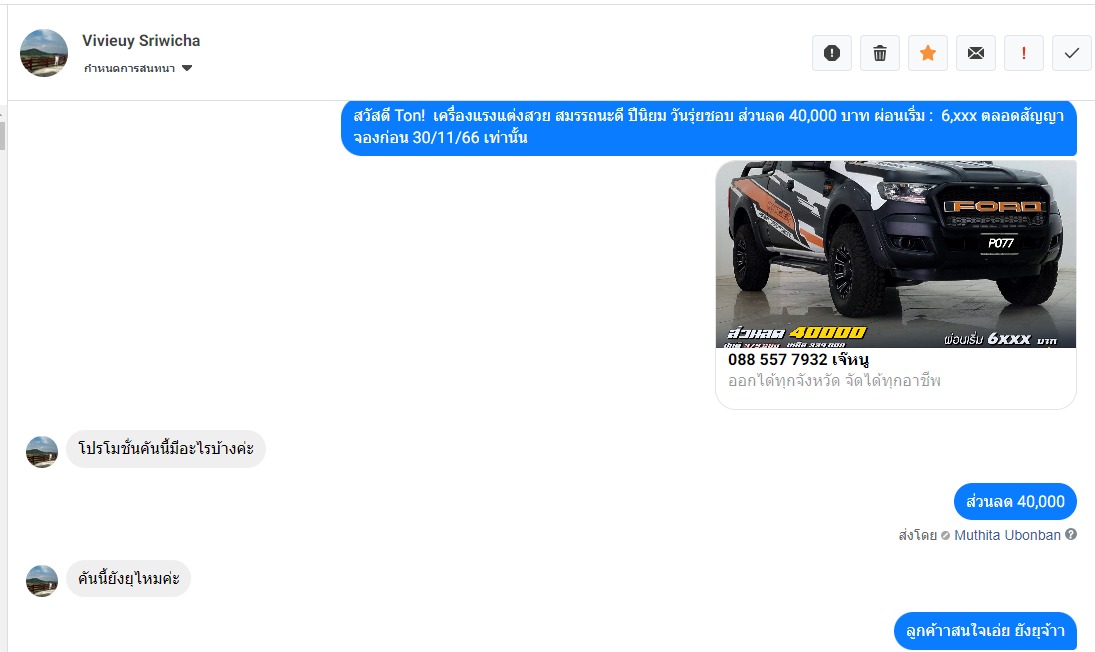Viewport: 1095px width, 652px height.
Task: Mark as unread with envelope icon
Action: [976, 53]
